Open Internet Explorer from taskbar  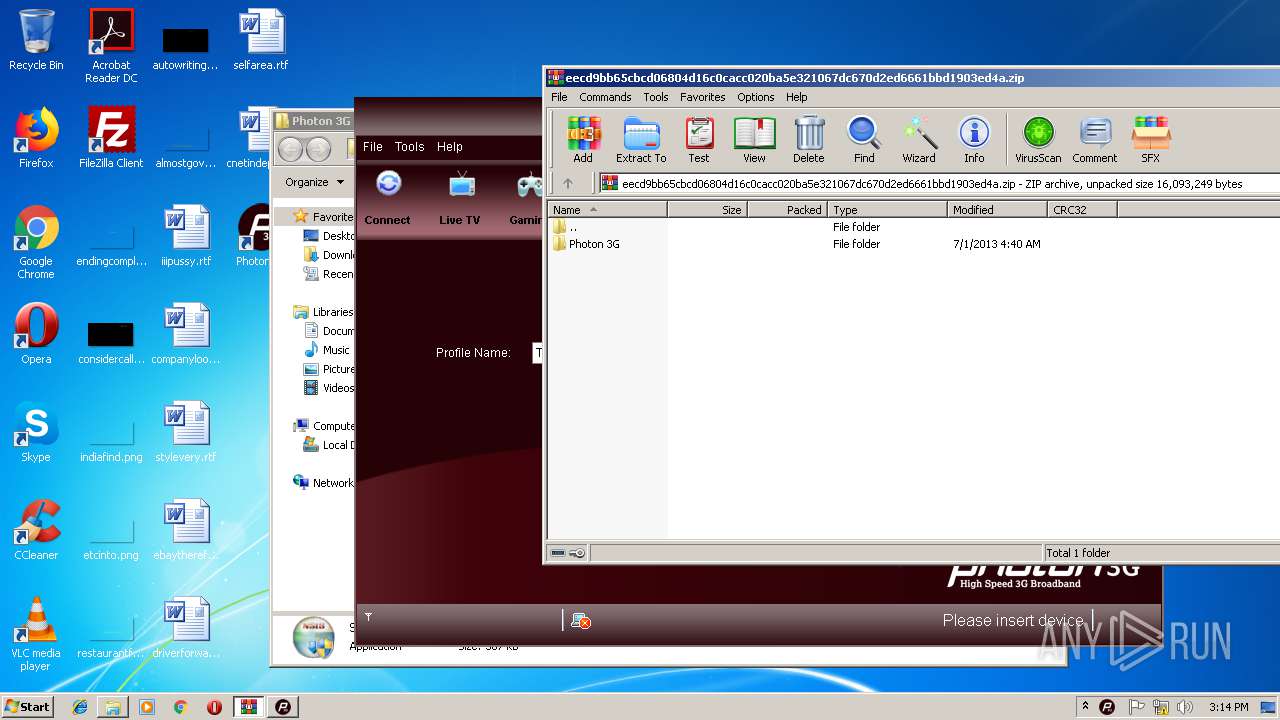point(80,707)
